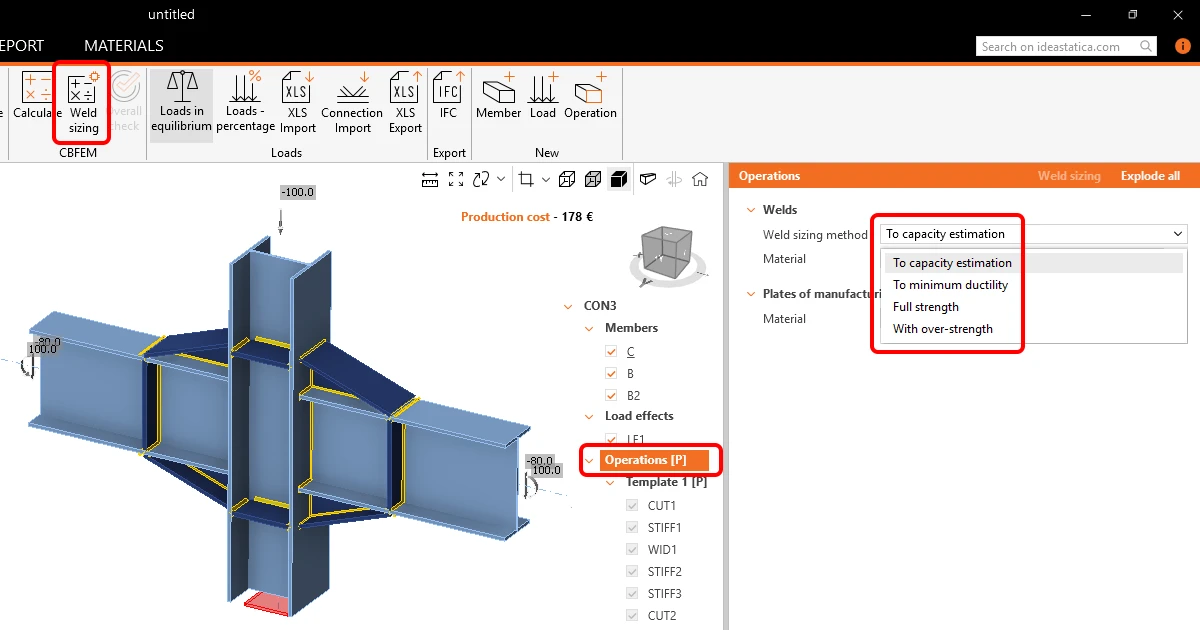Click the XLS Export button
This screenshot has height=630, width=1200.
point(405,104)
